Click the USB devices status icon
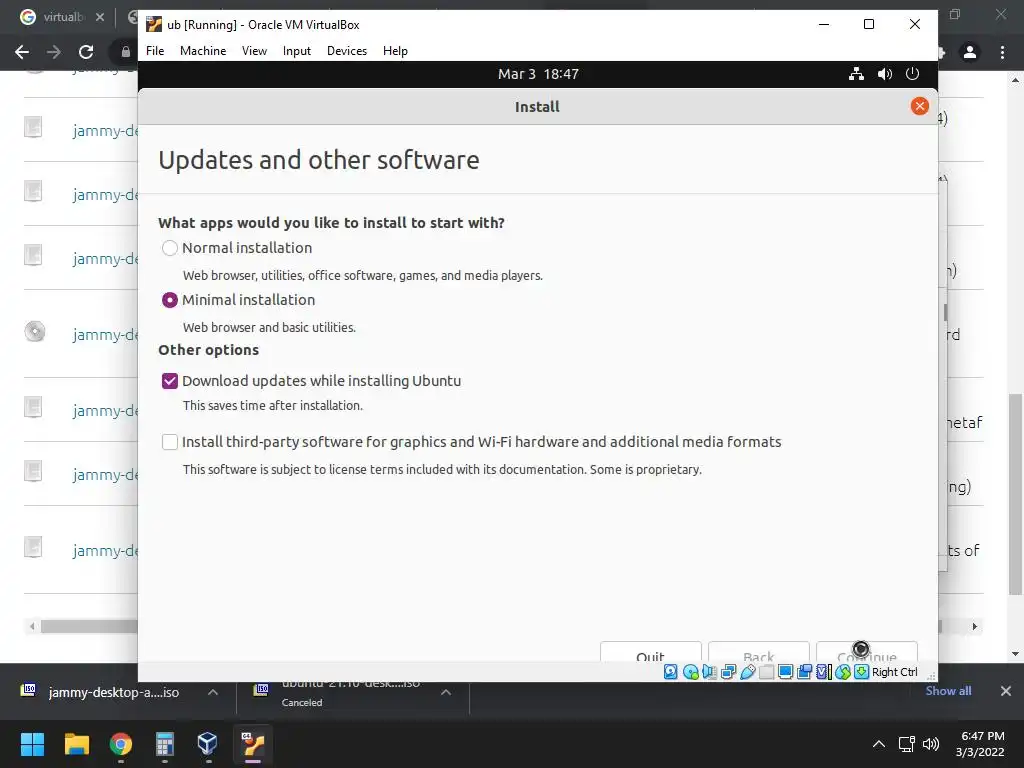Image resolution: width=1024 pixels, height=768 pixels. (748, 672)
